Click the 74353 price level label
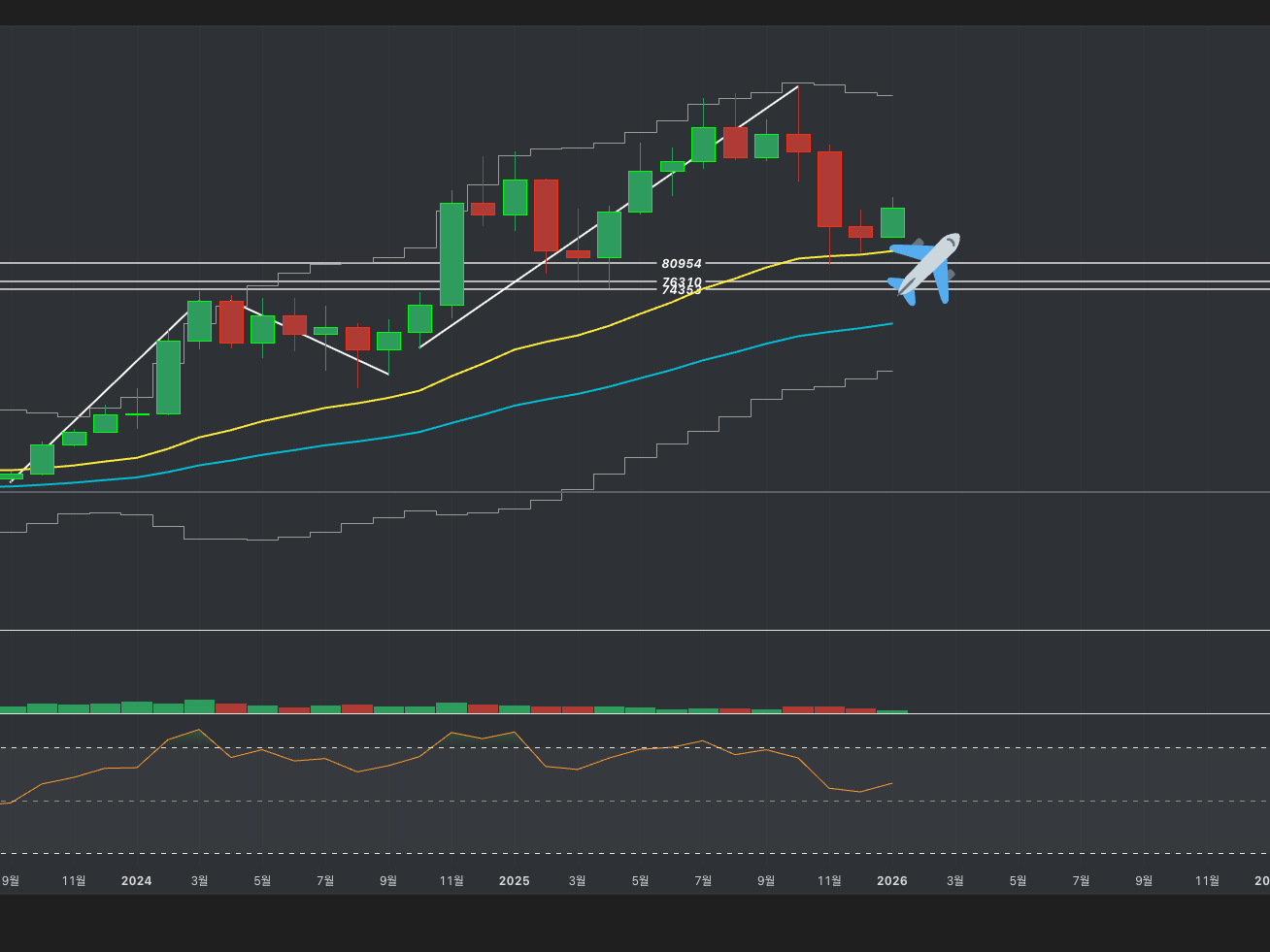1270x952 pixels. 681,290
